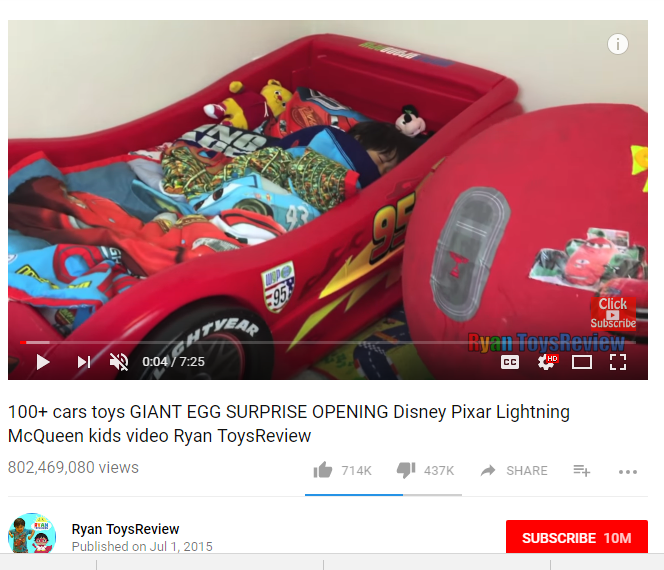
Task: Open the Ryan ToysReview channel name link
Action: [125, 529]
